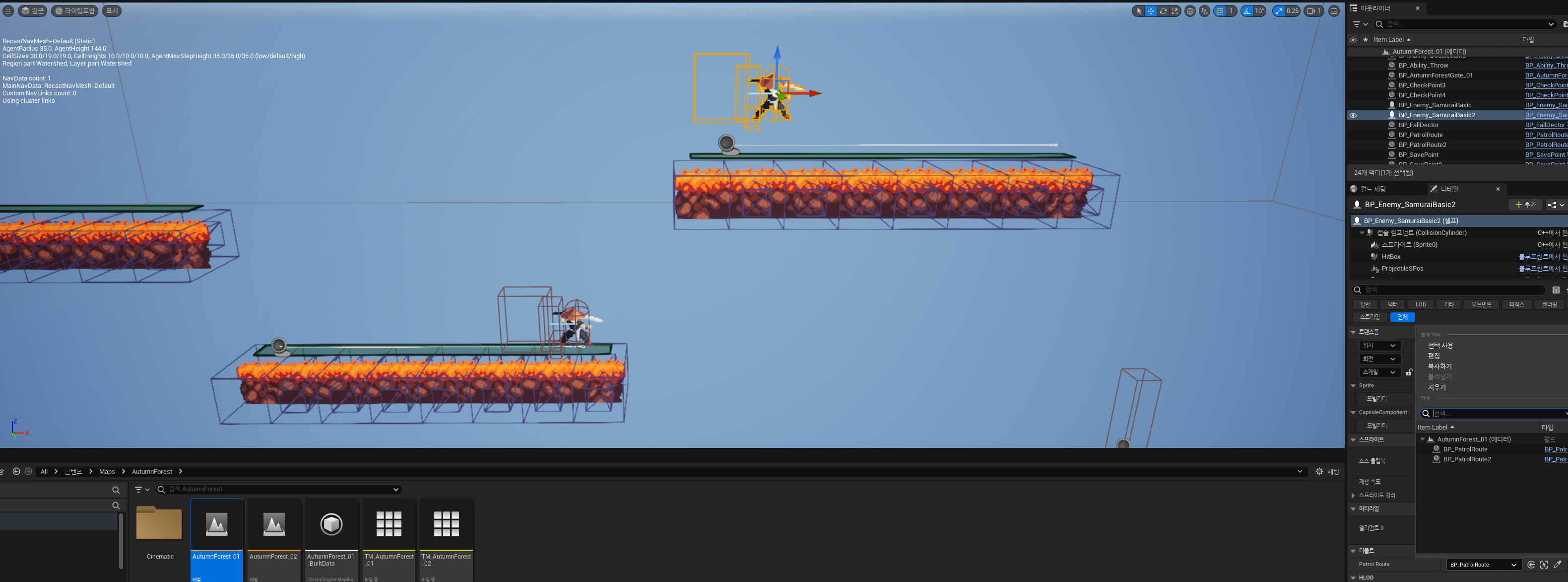
Task: Activate the Translate move gizmo tool
Action: click(1150, 11)
